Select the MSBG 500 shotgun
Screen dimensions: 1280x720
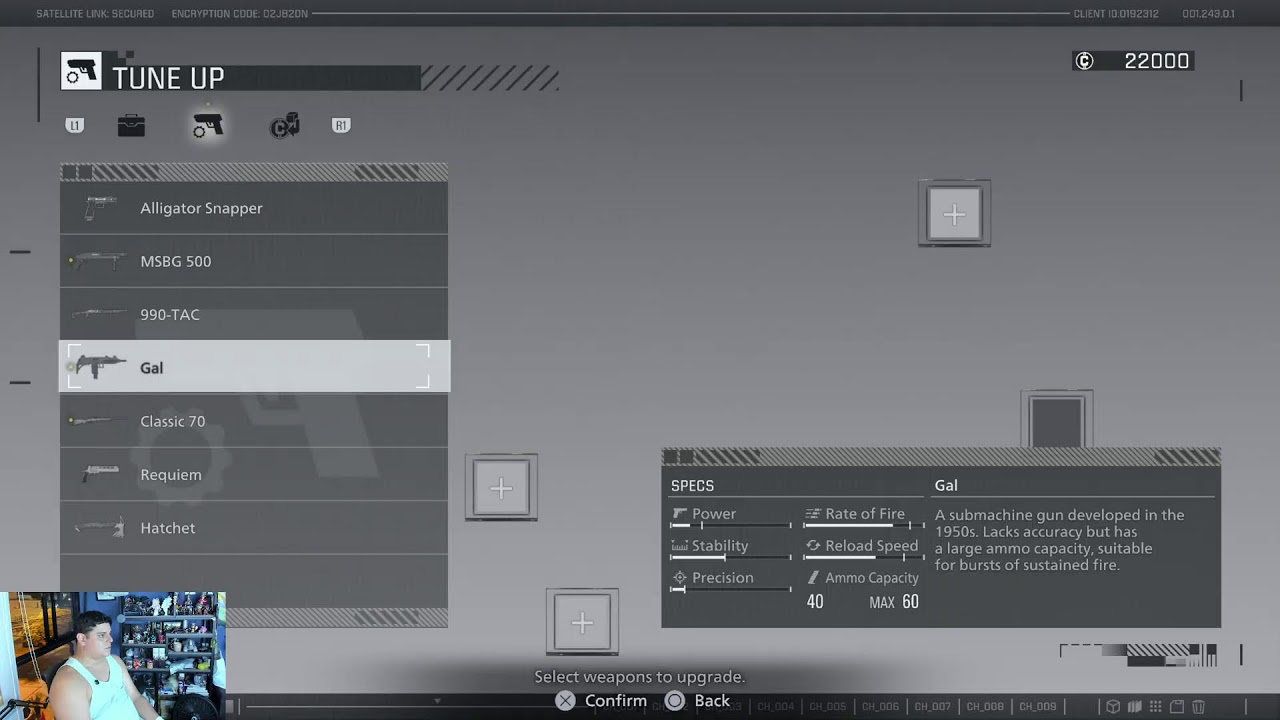point(254,261)
